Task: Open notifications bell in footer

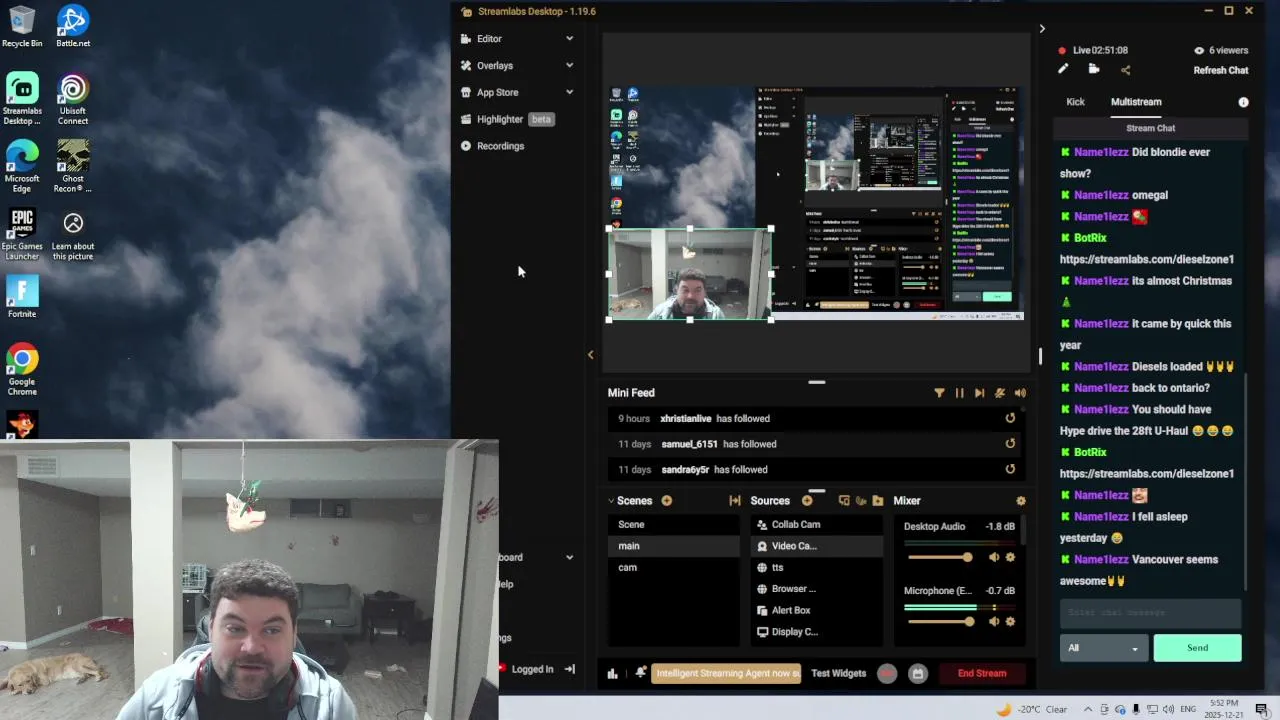Action: pos(640,673)
